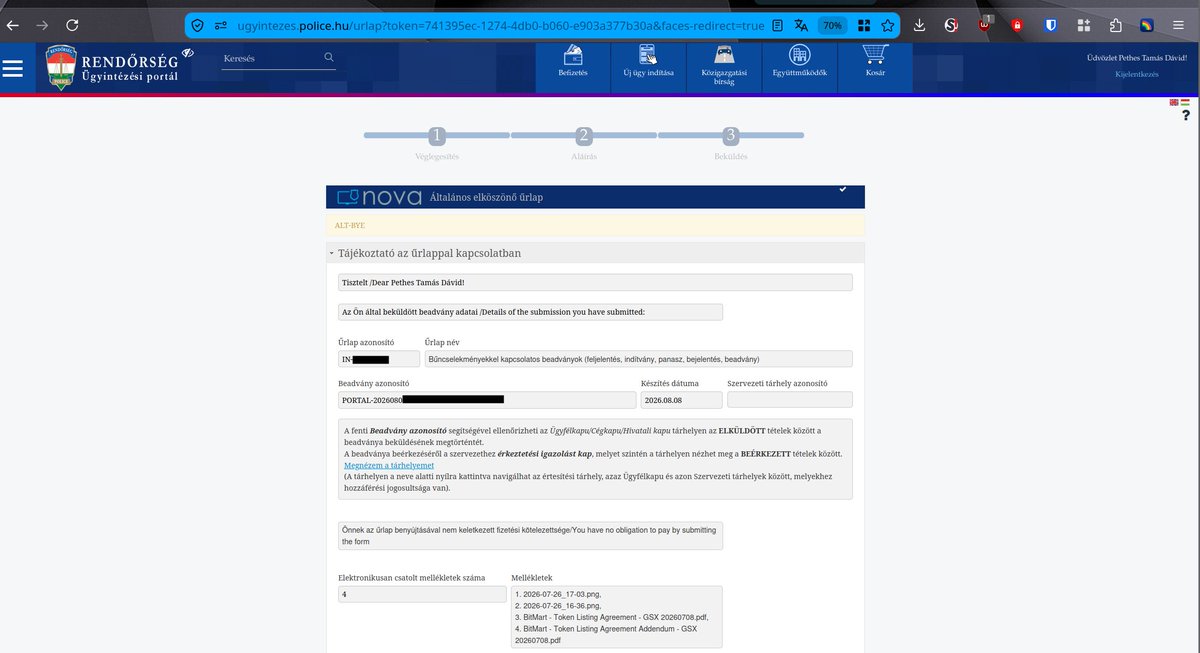Click the Megnézem a tárhelyemet link

coord(388,465)
